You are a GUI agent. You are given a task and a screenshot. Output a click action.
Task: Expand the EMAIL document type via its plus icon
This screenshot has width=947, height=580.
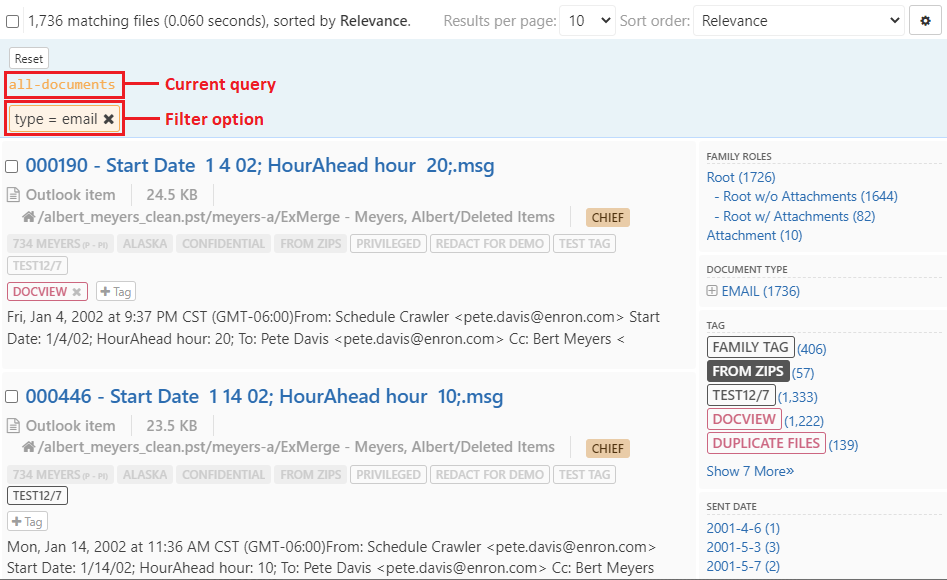coord(710,289)
